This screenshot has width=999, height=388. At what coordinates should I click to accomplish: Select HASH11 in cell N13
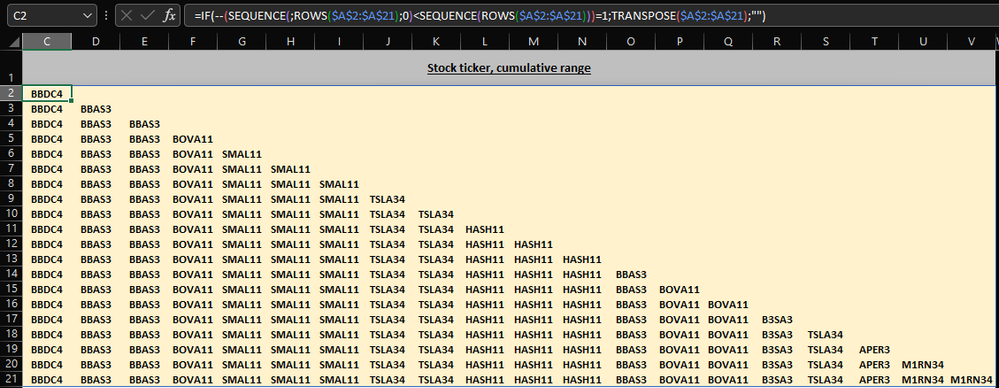coord(582,259)
